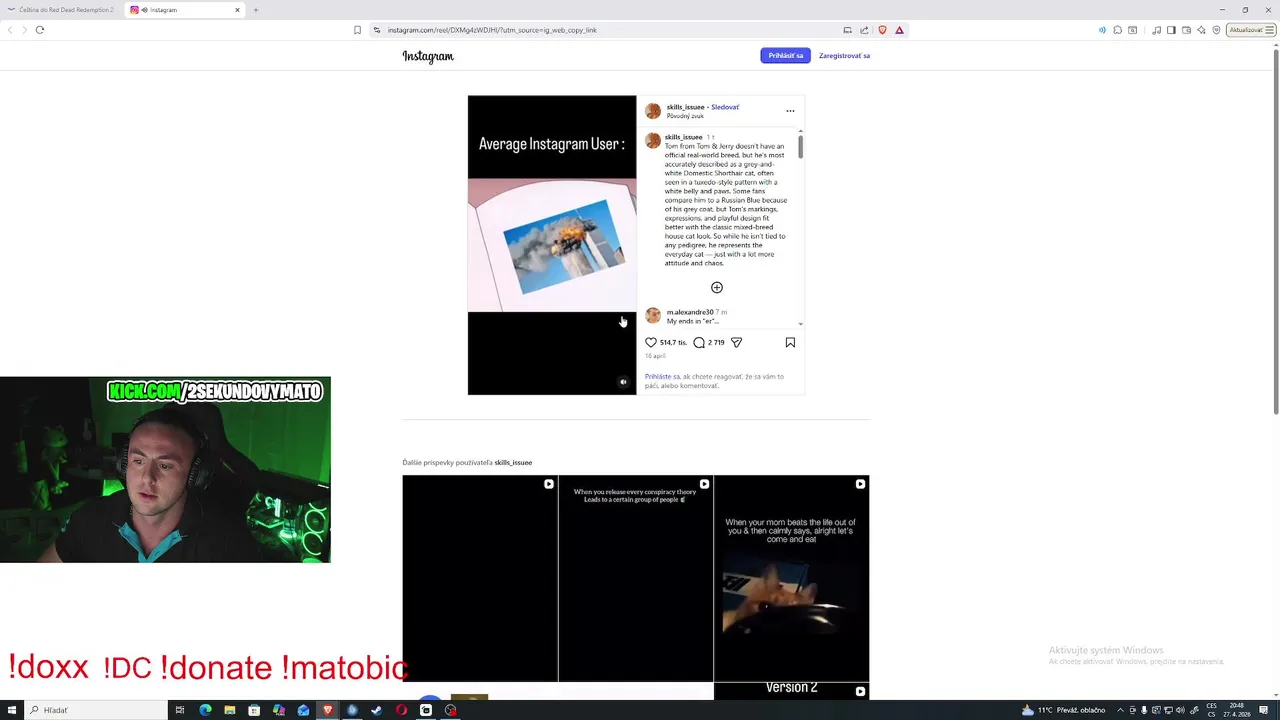Click the Hľadať taskbar search box

tap(95, 710)
